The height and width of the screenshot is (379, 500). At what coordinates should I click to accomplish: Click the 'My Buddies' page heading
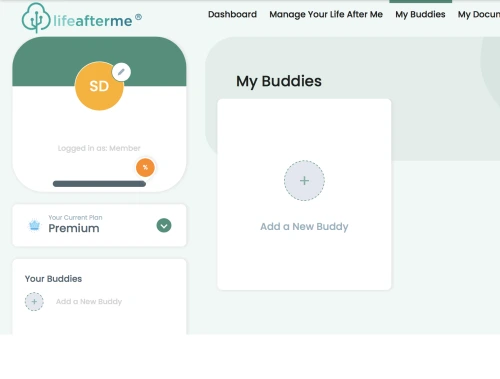279,81
